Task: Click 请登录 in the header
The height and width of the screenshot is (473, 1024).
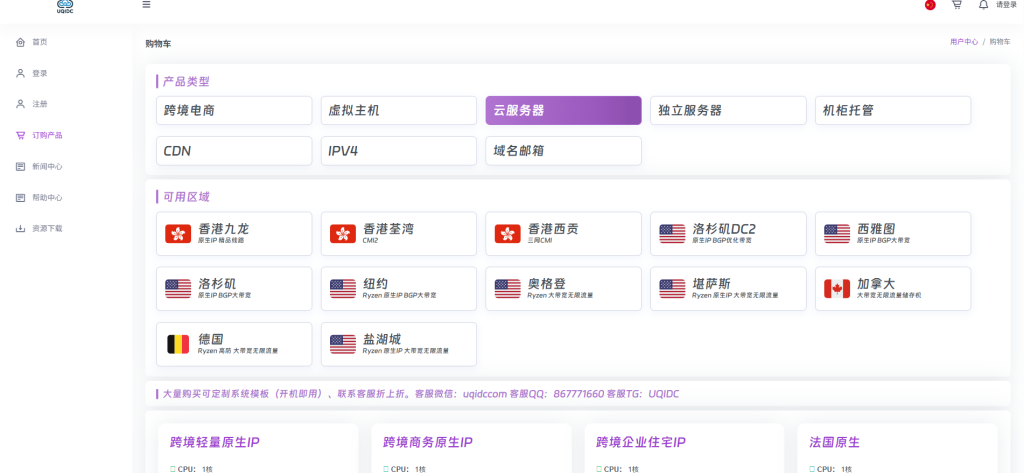Action: [1006, 5]
